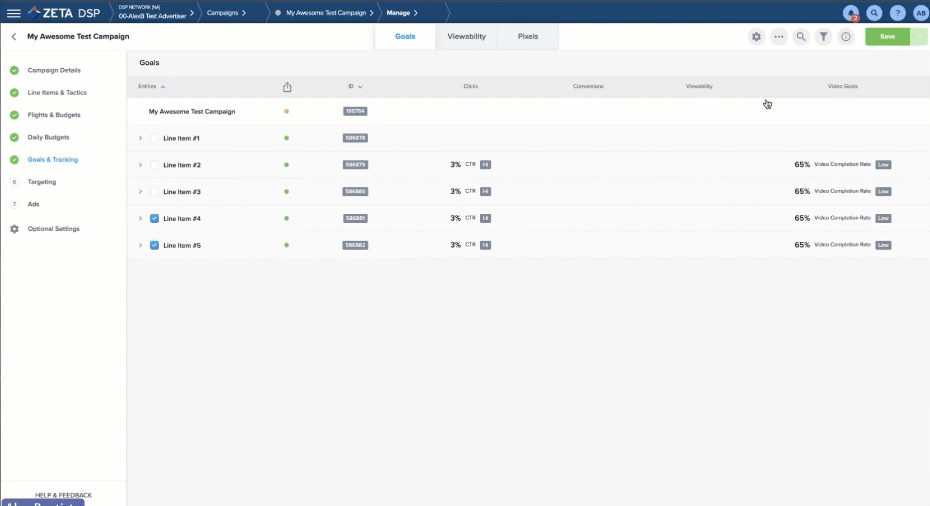Switch to the Viewability tab

point(466,36)
